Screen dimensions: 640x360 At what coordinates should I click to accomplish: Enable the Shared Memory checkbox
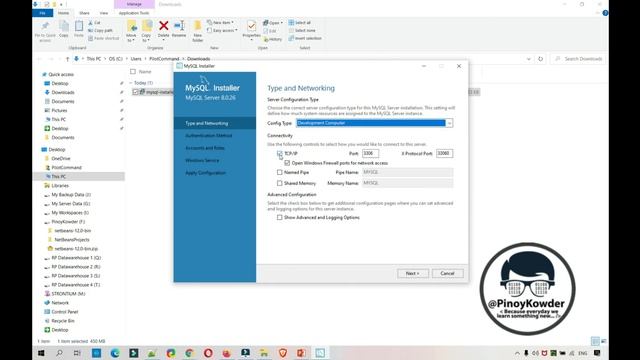tap(280, 183)
